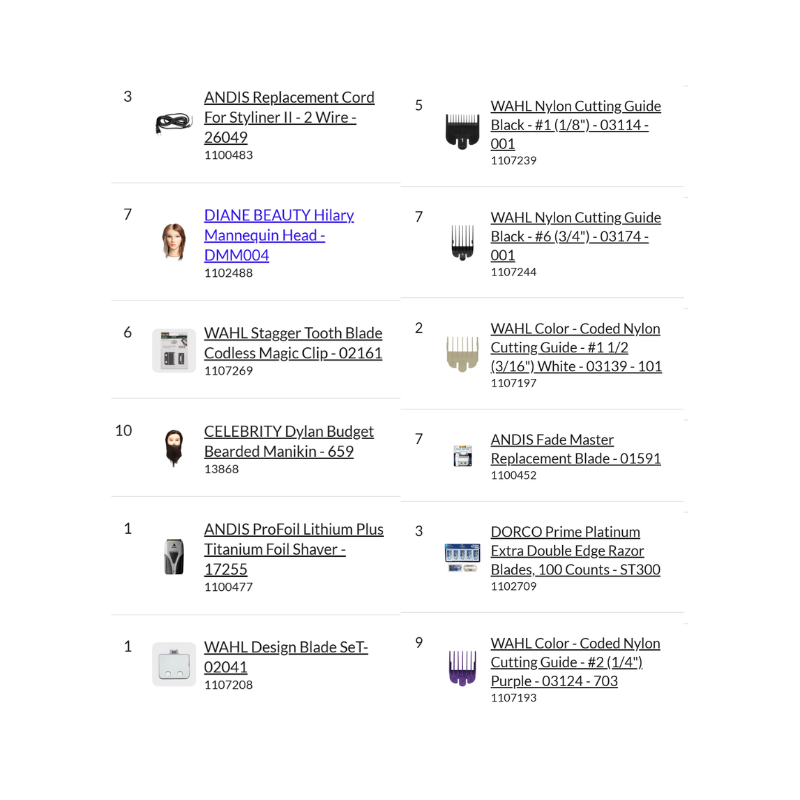Open CELEBRITY Dylan Budget Bearded Manikin link

288,441
